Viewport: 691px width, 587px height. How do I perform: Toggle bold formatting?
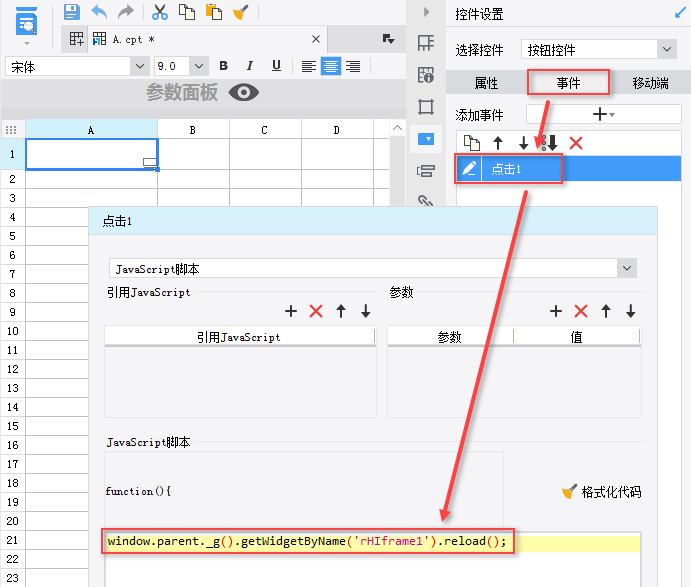click(223, 66)
